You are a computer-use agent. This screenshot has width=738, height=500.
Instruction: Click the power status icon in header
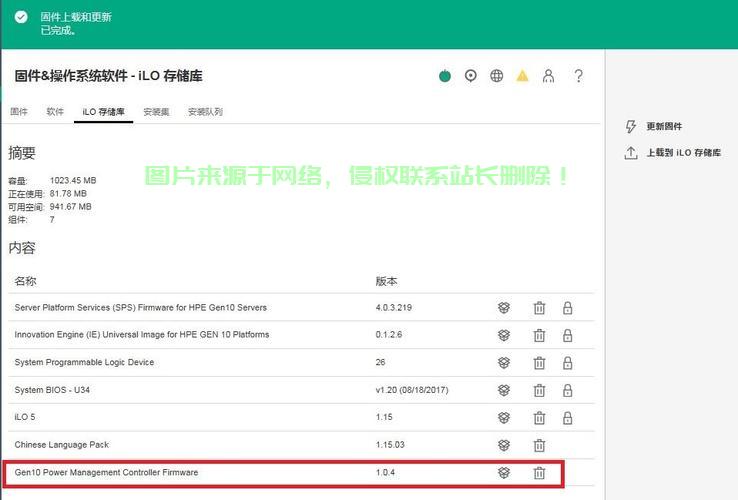pos(445,76)
